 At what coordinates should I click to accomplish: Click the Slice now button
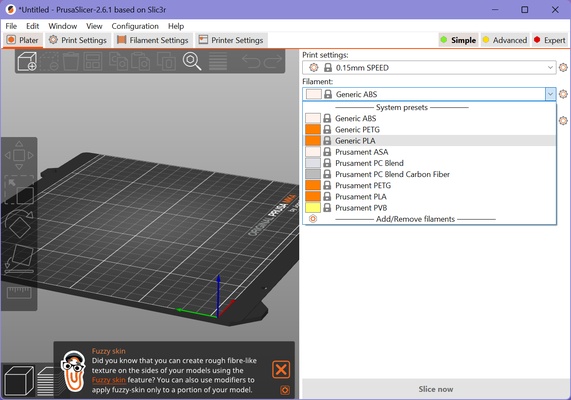436,389
